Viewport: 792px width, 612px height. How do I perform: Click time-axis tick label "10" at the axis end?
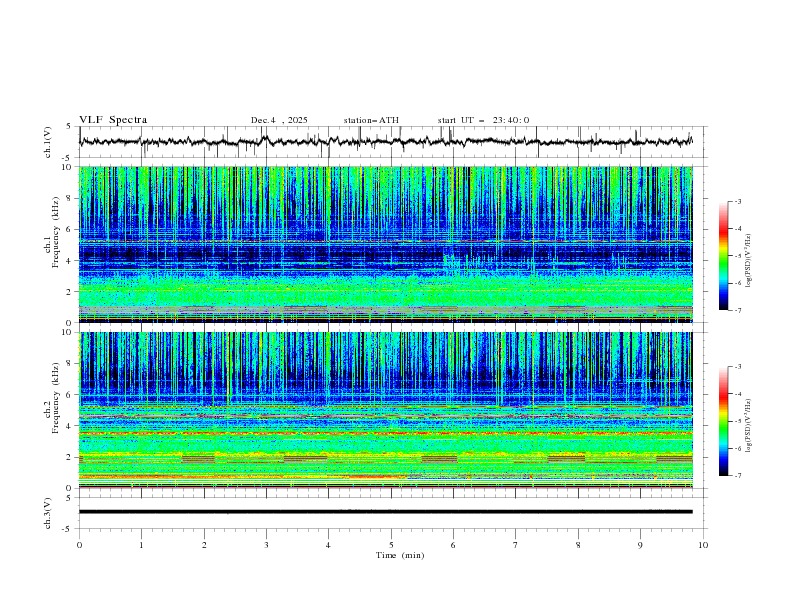703,545
